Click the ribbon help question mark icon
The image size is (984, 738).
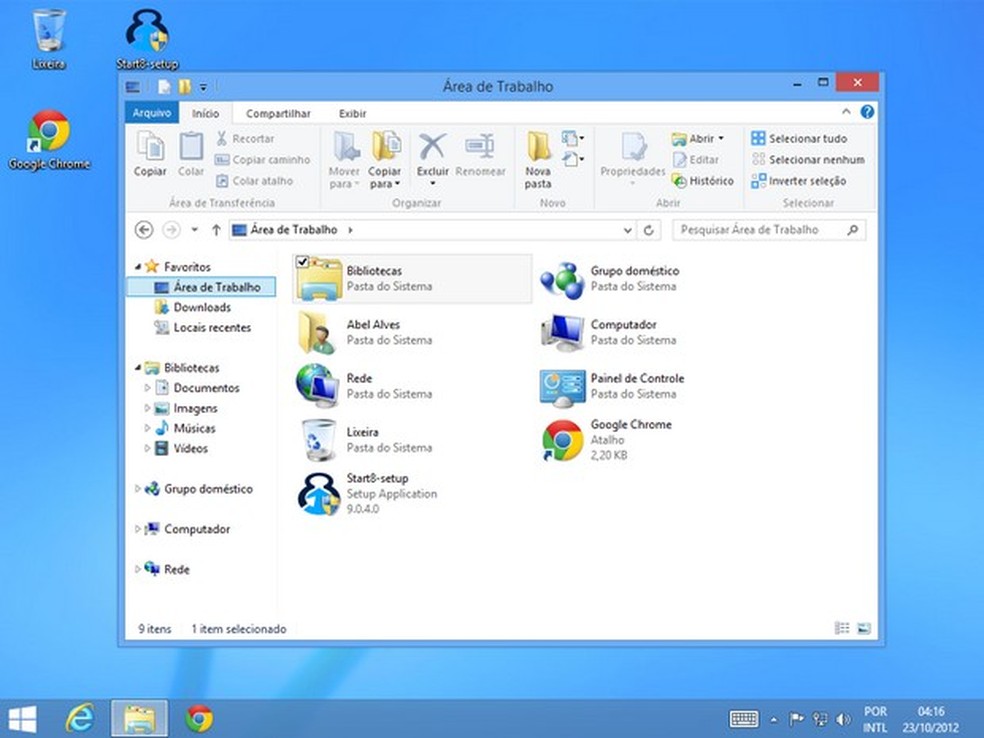[867, 112]
